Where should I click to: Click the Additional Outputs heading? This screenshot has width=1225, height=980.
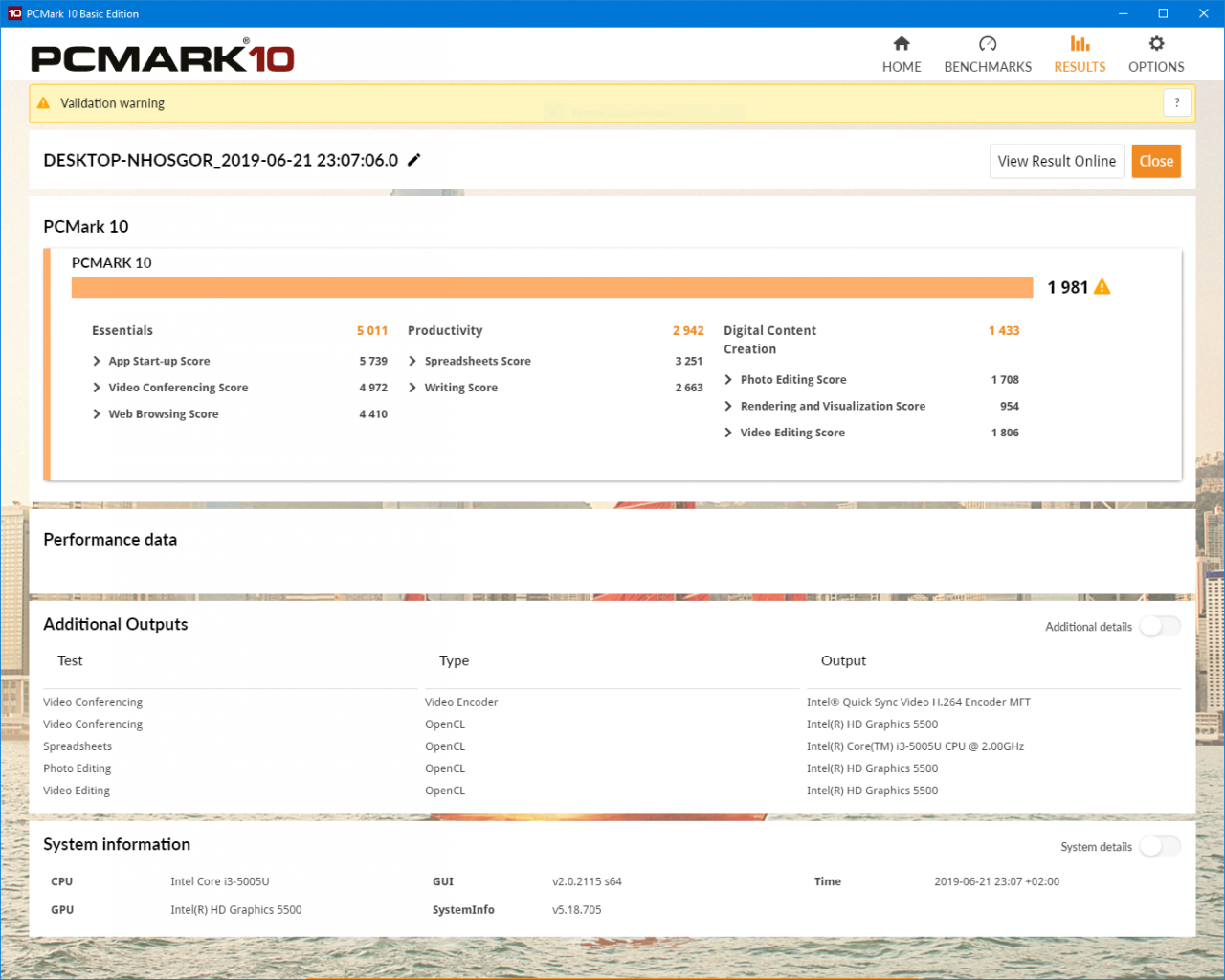[116, 624]
